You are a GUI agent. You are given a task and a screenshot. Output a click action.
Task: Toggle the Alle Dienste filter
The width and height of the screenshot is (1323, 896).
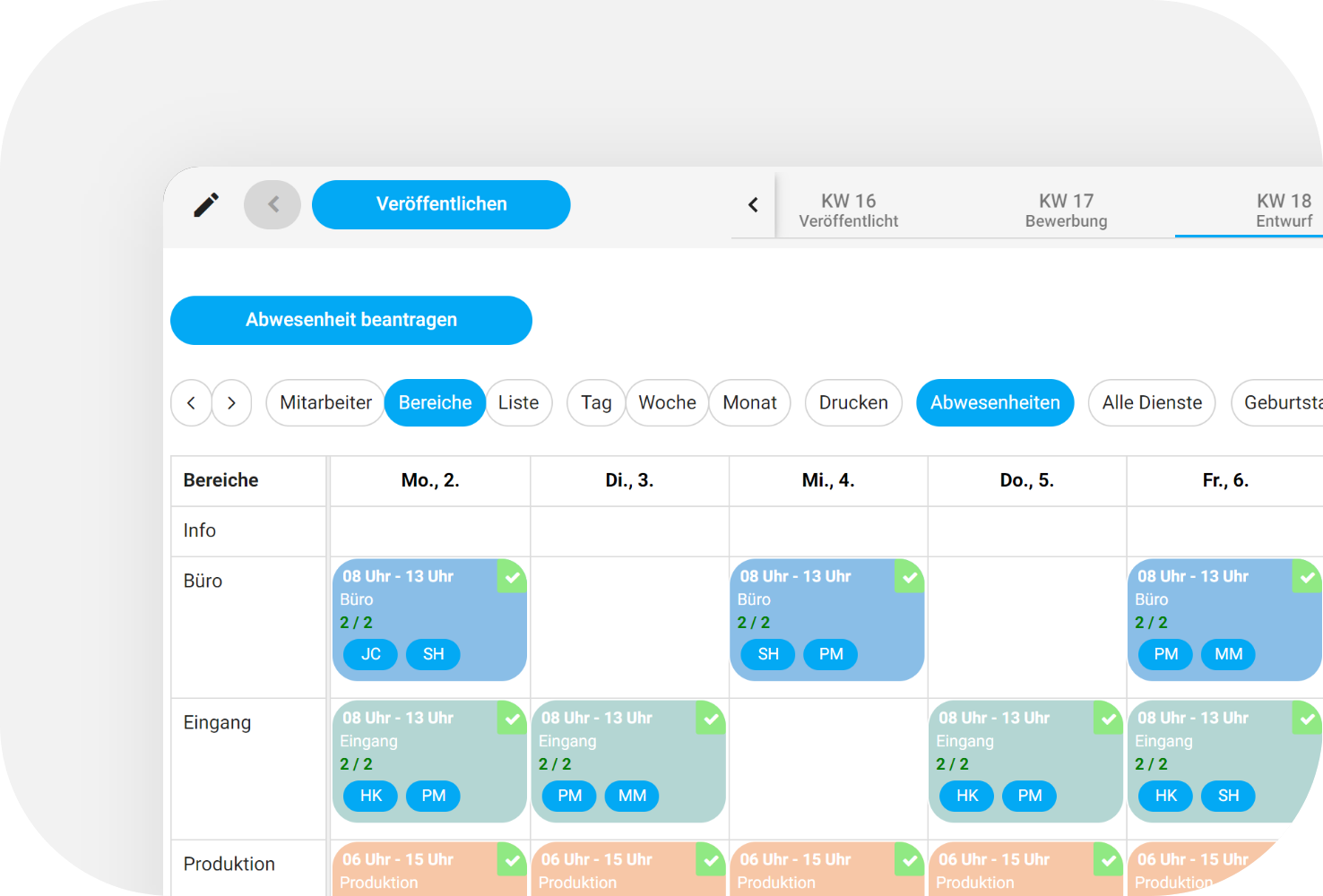click(x=1152, y=403)
